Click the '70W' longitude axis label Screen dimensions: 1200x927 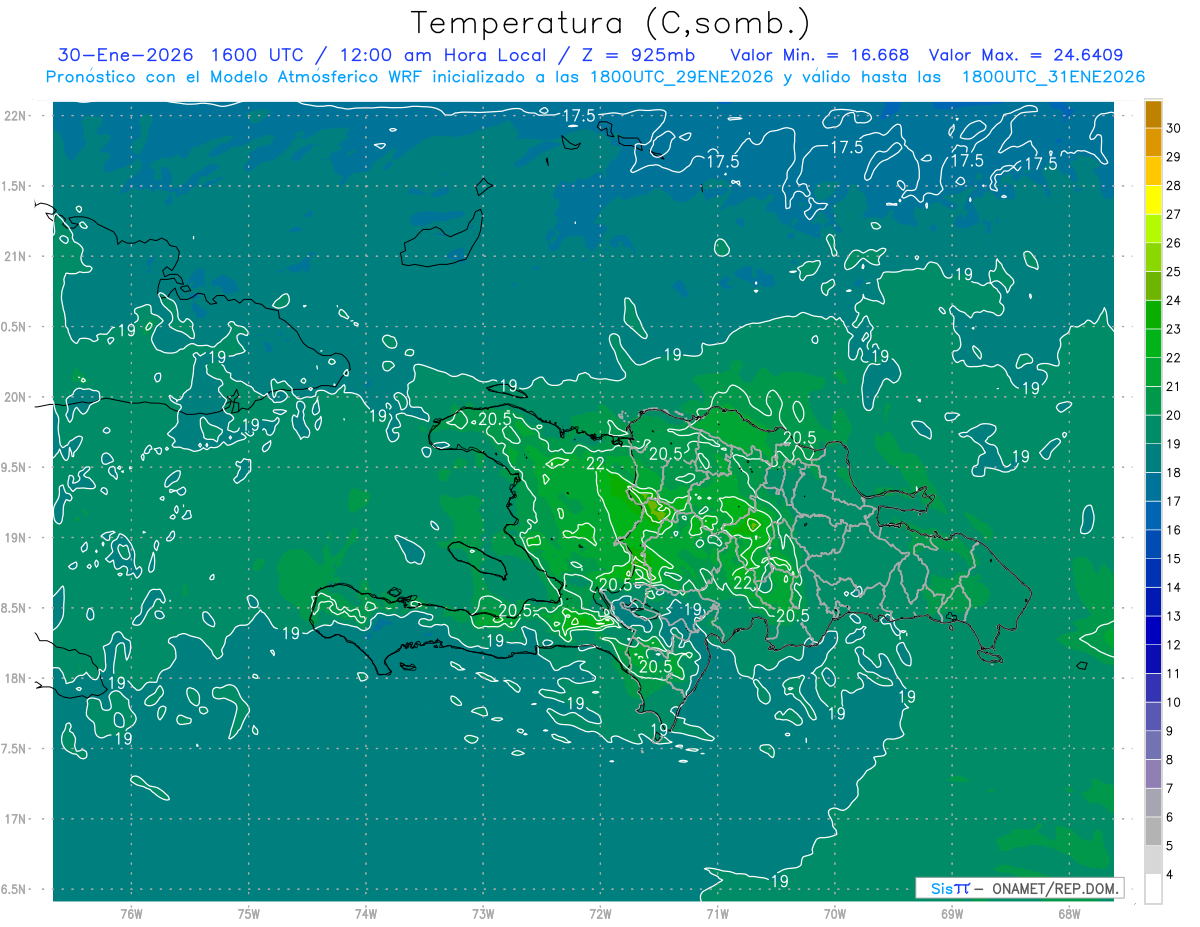pyautogui.click(x=834, y=913)
